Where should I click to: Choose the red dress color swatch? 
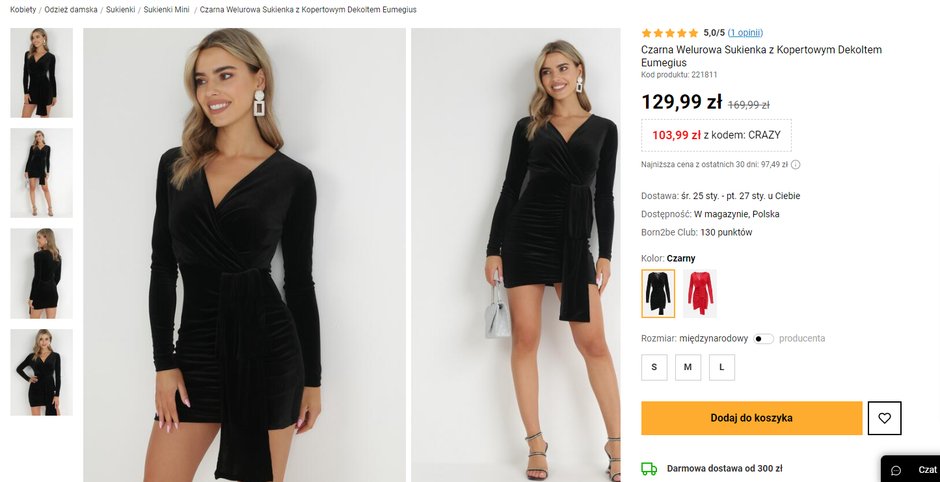coord(700,293)
